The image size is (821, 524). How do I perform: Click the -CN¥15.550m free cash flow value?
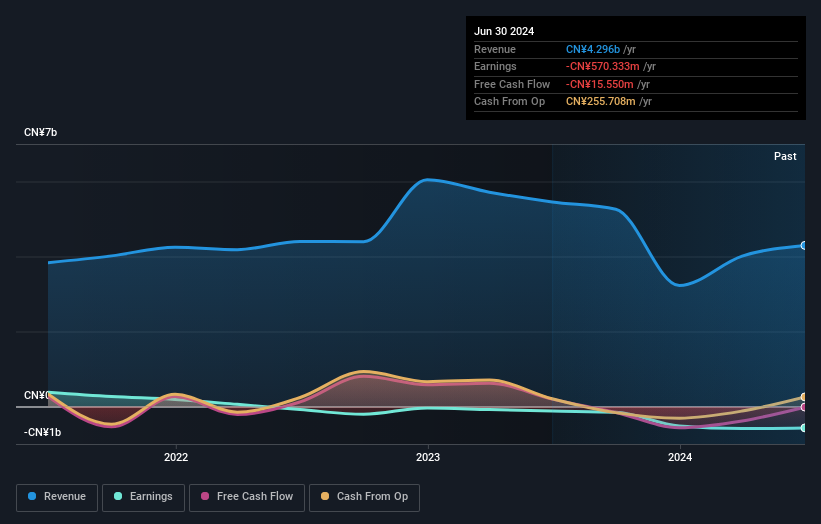(x=600, y=84)
